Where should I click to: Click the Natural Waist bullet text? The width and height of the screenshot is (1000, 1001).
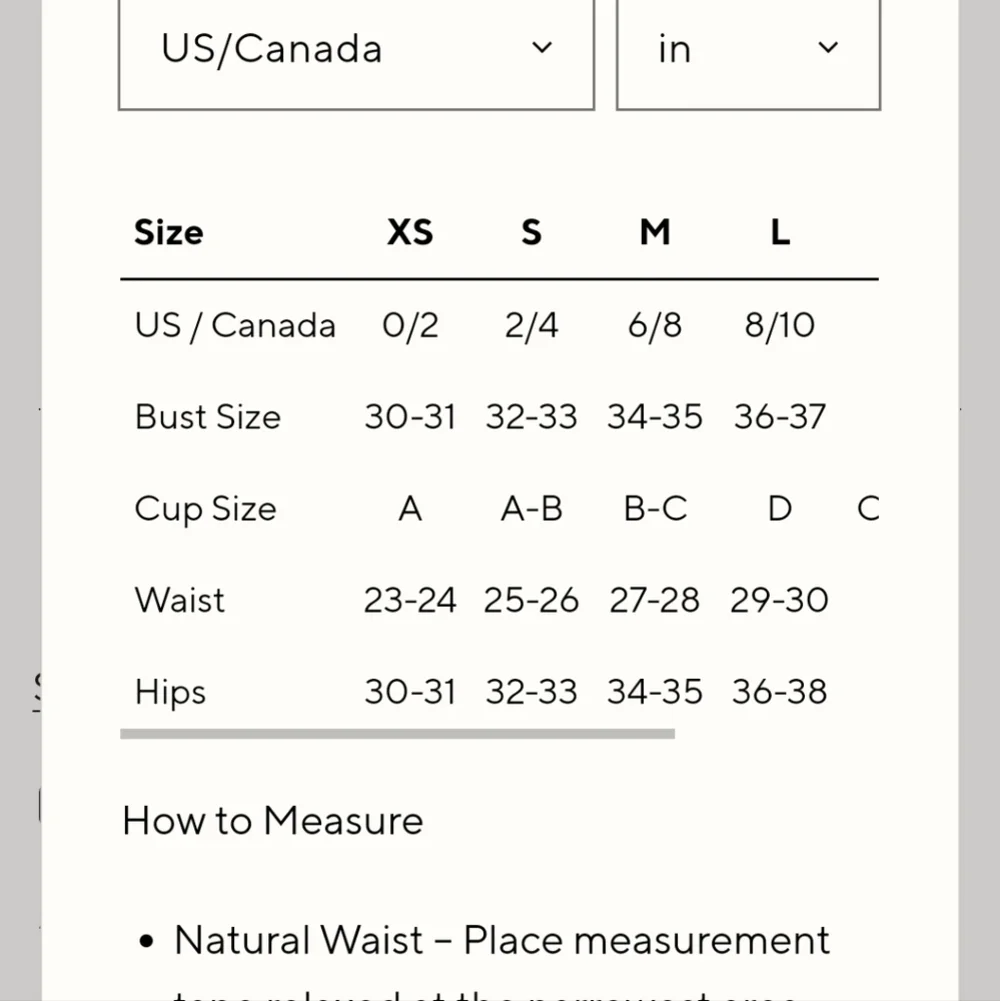[x=501, y=940]
